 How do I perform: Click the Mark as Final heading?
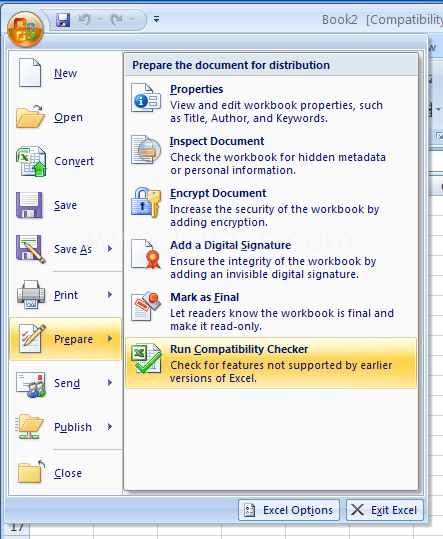[x=204, y=297]
